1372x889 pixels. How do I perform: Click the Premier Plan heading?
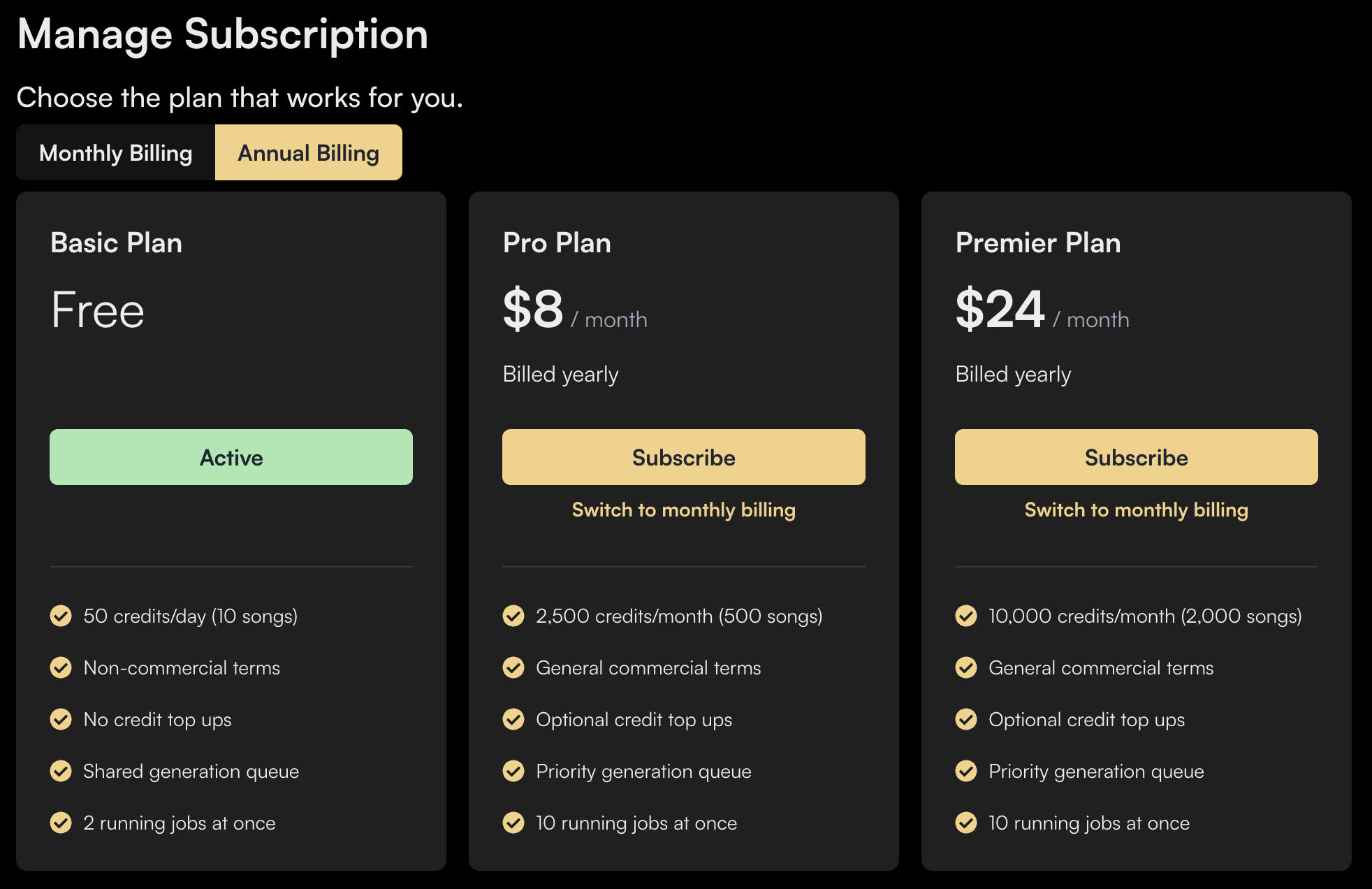(x=1037, y=243)
